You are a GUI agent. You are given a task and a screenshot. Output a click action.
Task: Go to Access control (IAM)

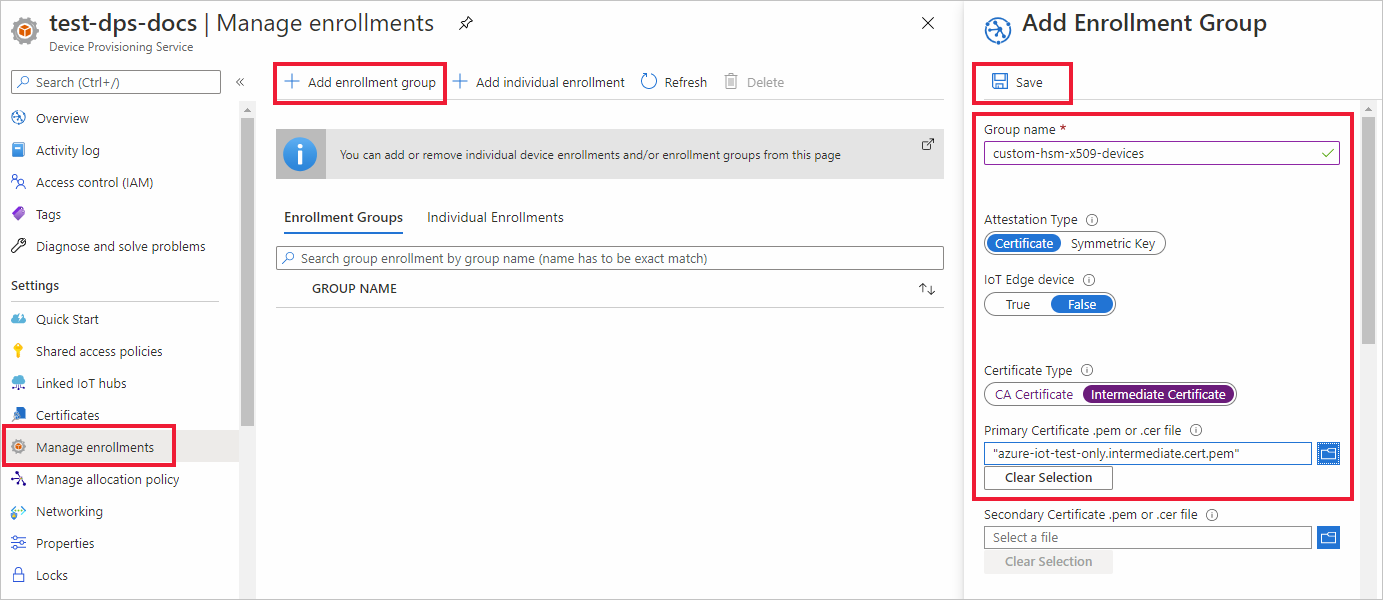pyautogui.click(x=94, y=182)
